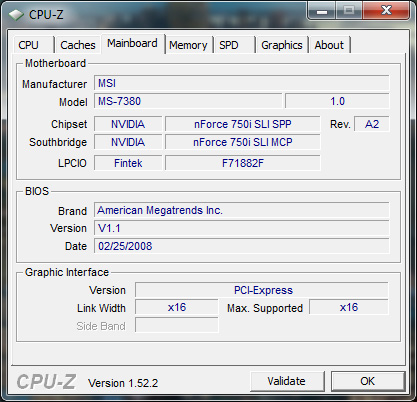
Task: Click the Mainboard tab
Action: (x=132, y=43)
